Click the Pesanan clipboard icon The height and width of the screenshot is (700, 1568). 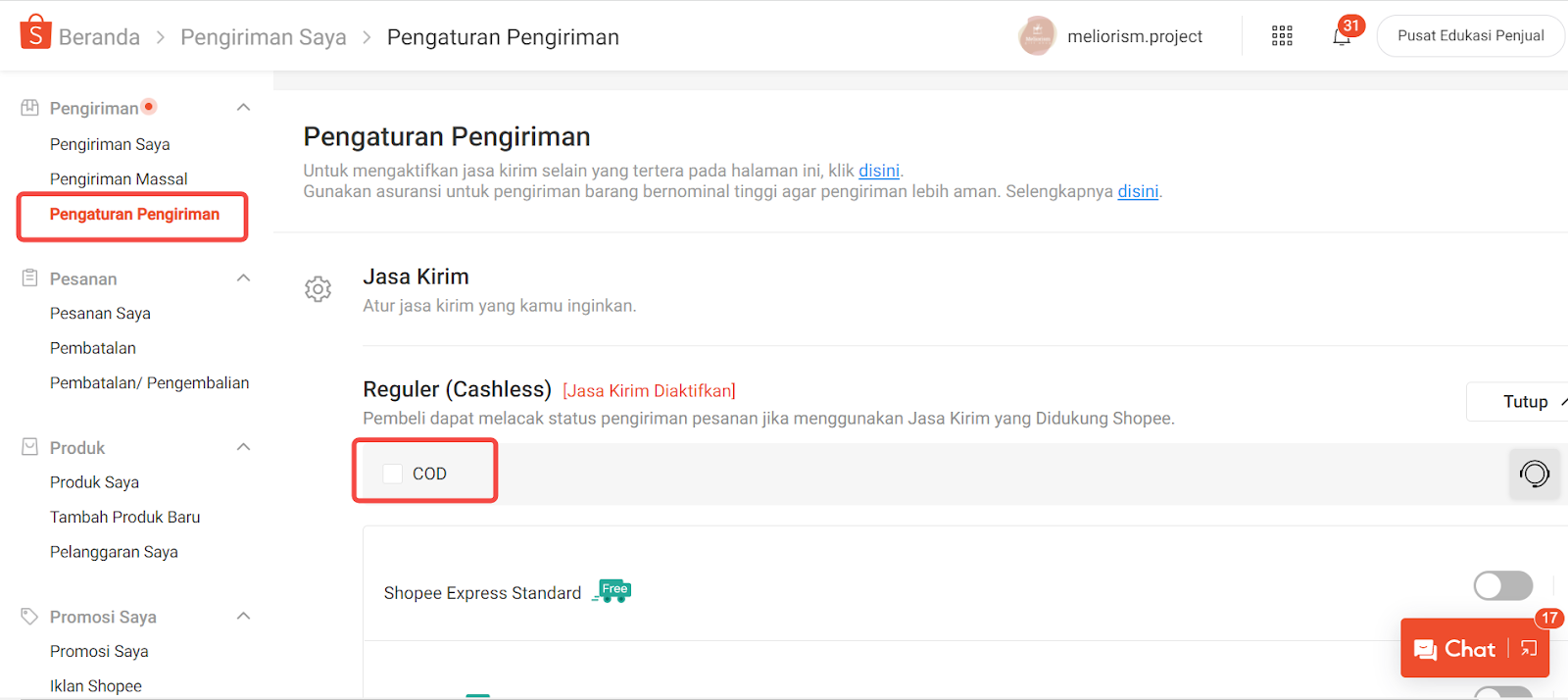[30, 278]
